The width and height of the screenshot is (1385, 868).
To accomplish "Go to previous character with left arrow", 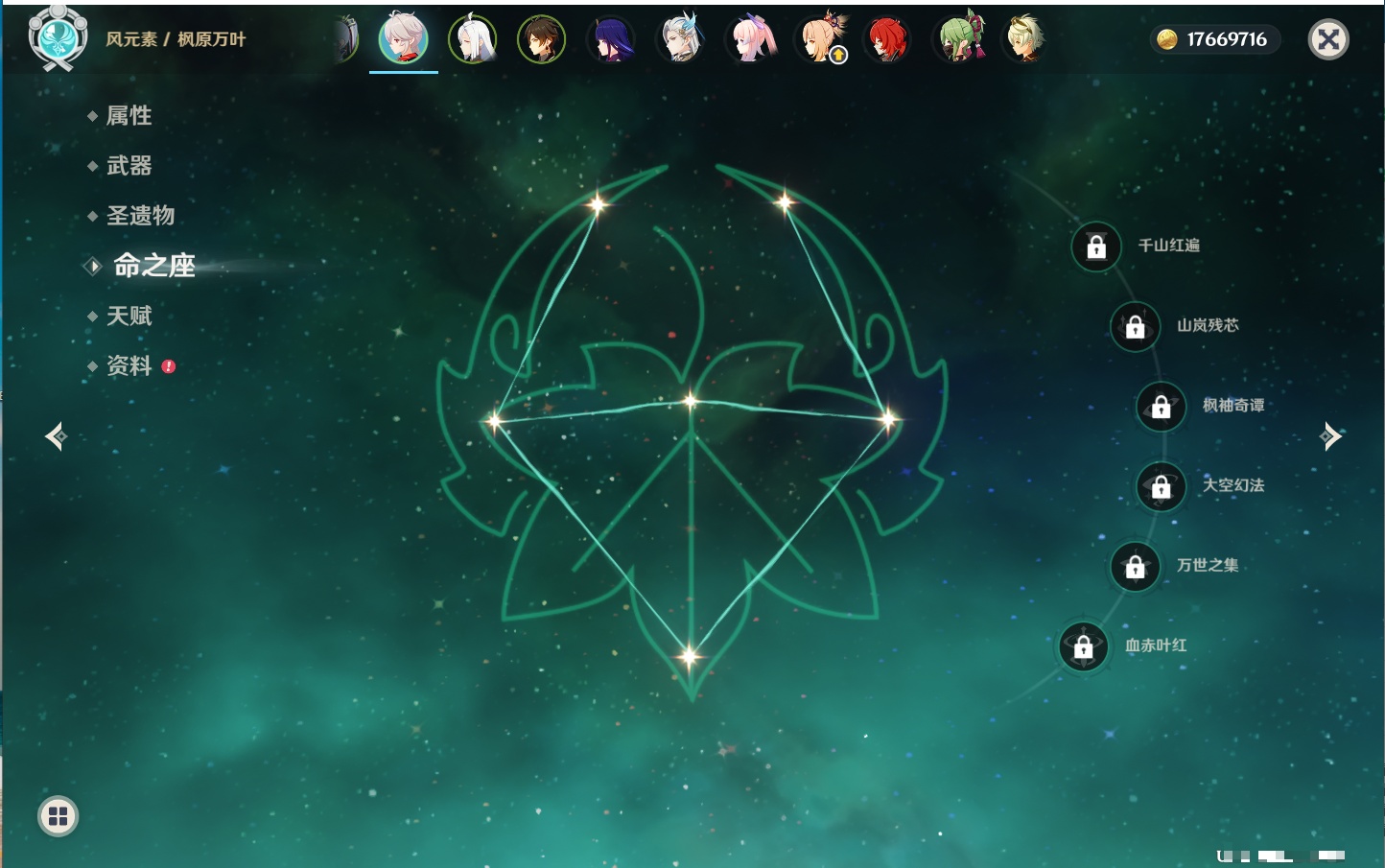I will (56, 436).
